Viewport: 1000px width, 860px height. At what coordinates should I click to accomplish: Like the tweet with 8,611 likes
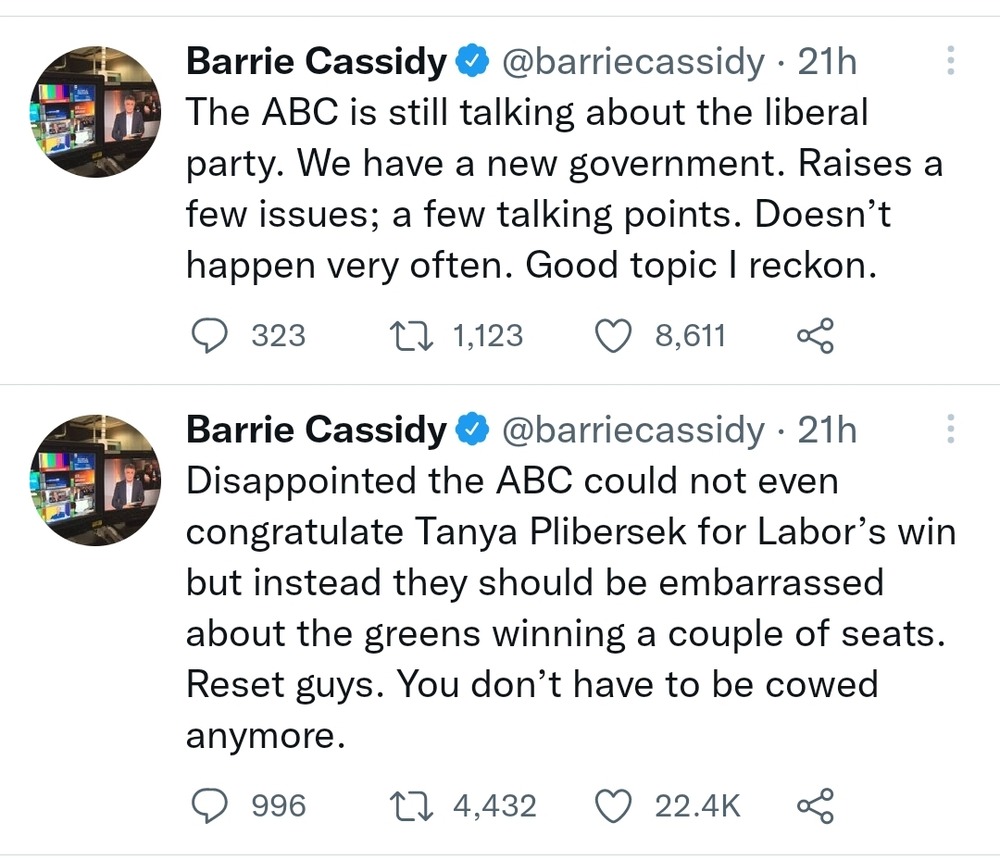(x=616, y=336)
